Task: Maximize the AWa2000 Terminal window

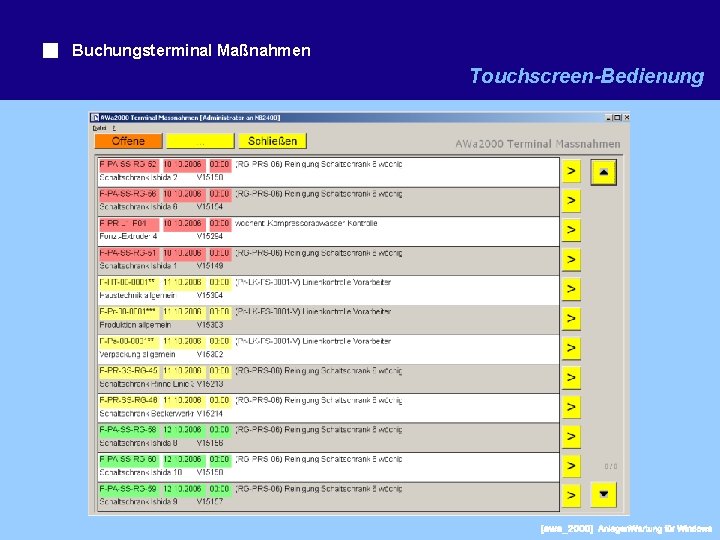Action: pos(617,118)
